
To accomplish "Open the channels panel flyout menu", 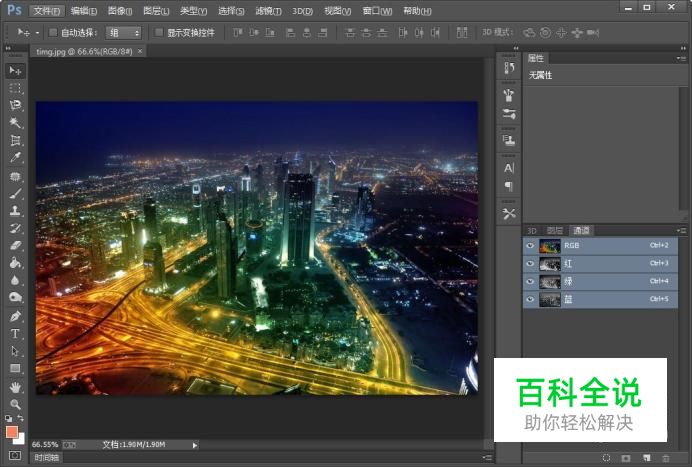I will (681, 230).
